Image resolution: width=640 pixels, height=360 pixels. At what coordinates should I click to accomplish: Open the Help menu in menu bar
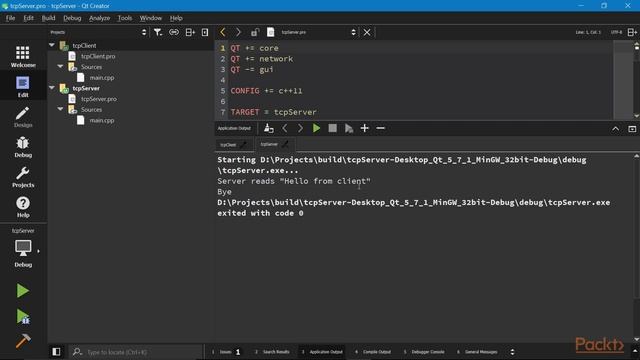coord(176,18)
